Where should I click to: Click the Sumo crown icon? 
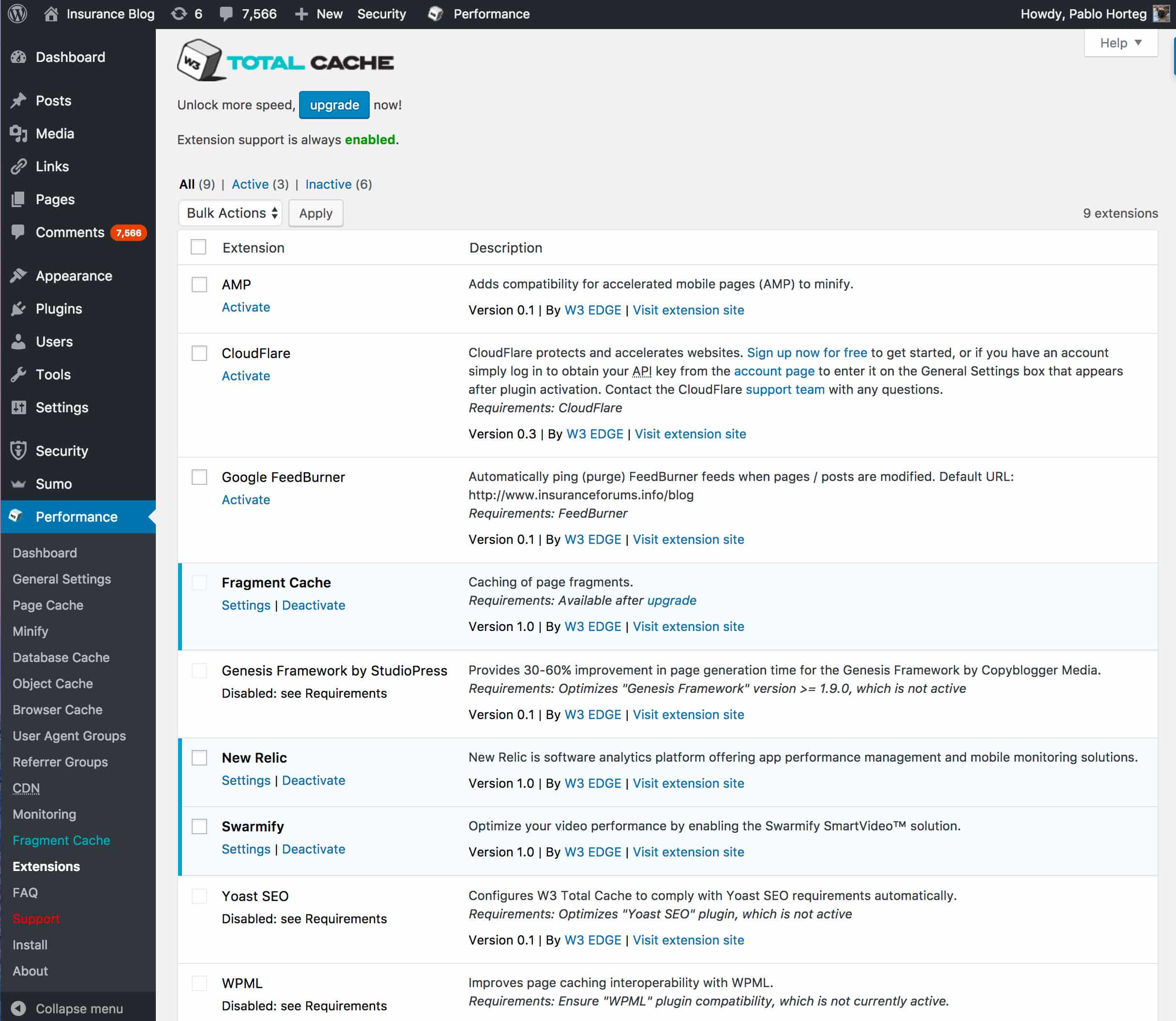pos(19,484)
